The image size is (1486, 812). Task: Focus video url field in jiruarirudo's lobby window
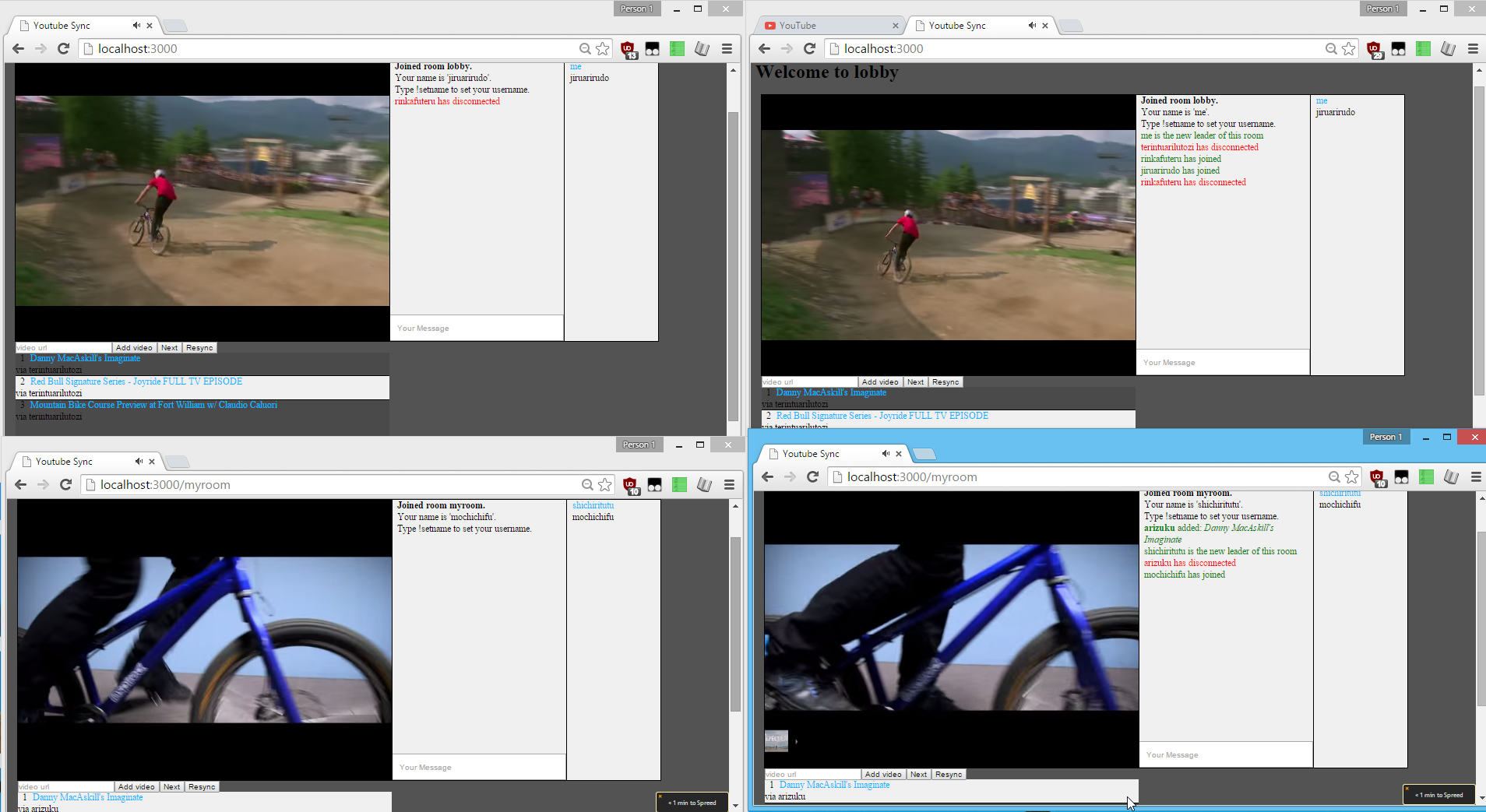pos(63,348)
